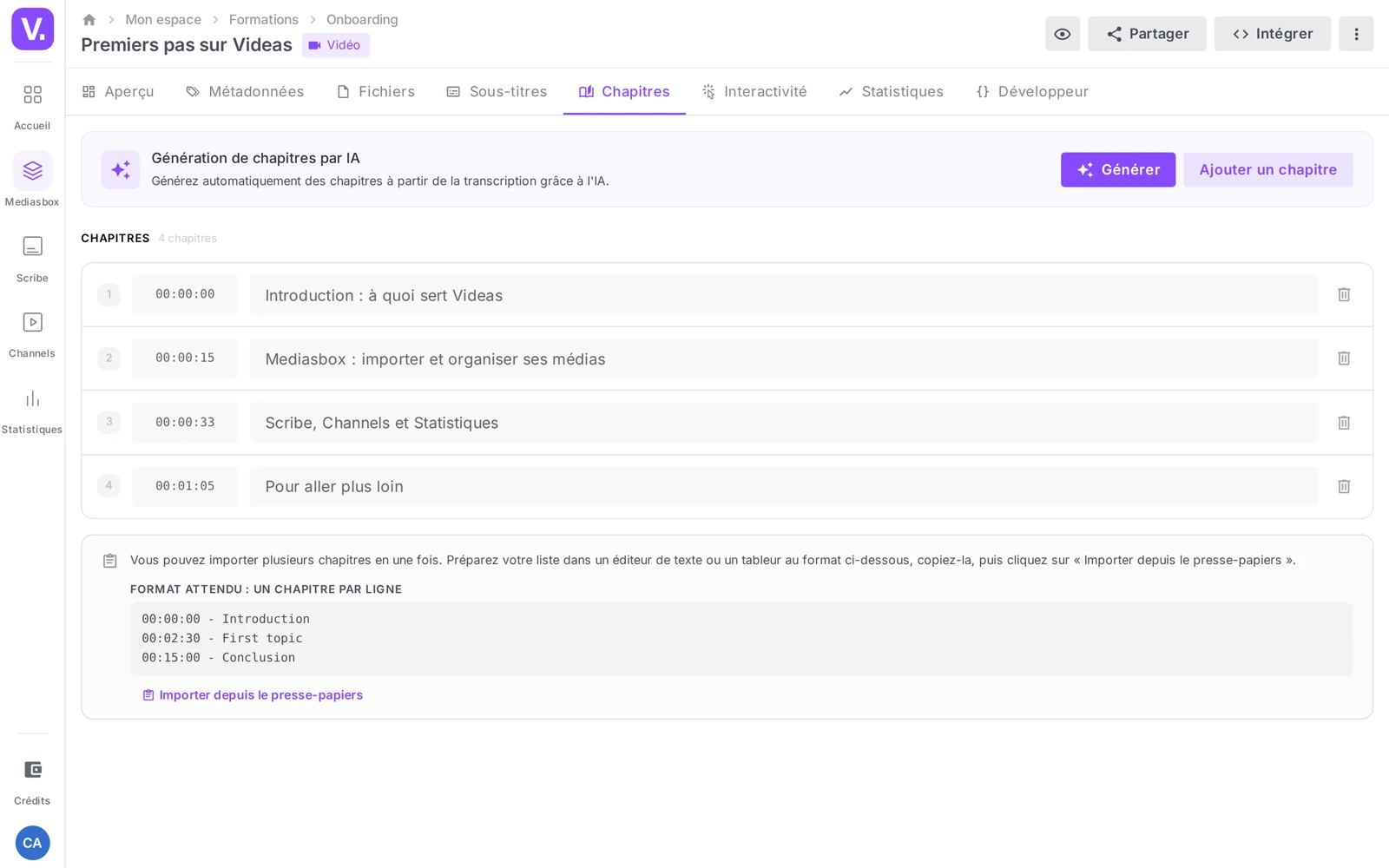This screenshot has height=868, width=1389.
Task: Edit the 00:00:33 timestamp field
Action: coord(185,423)
